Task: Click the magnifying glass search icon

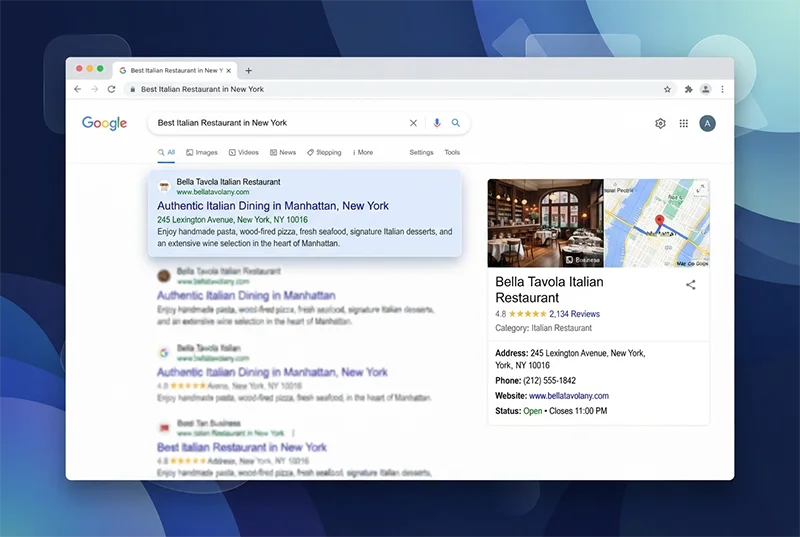Action: pos(456,123)
